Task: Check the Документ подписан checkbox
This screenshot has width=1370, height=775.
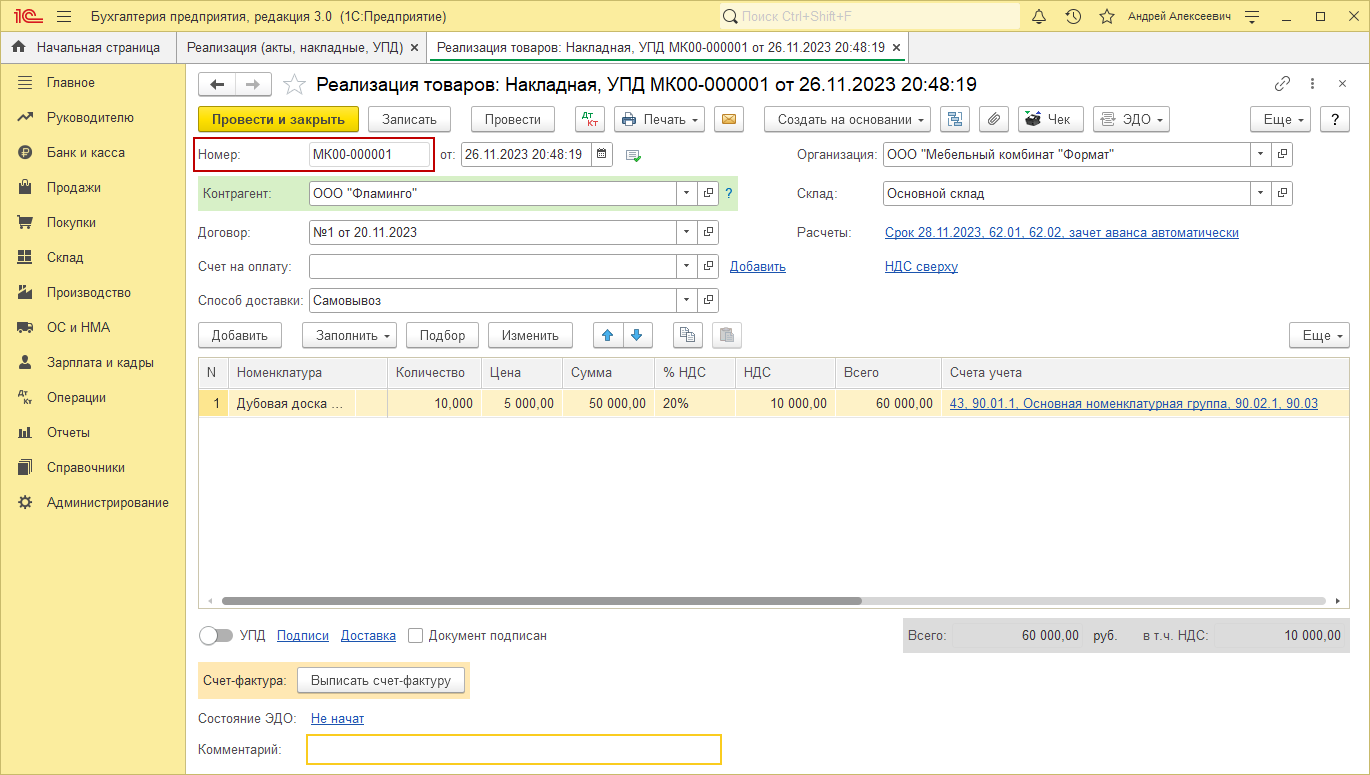Action: 417,636
